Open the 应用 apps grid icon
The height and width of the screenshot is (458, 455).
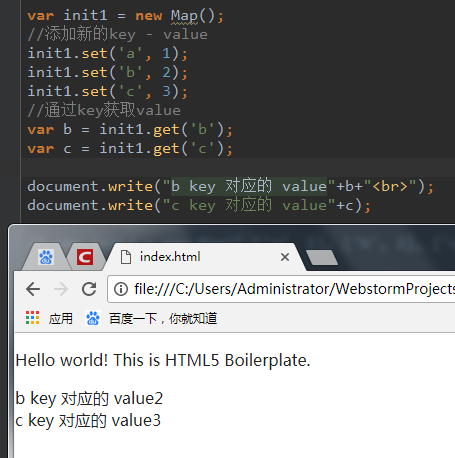(33, 318)
